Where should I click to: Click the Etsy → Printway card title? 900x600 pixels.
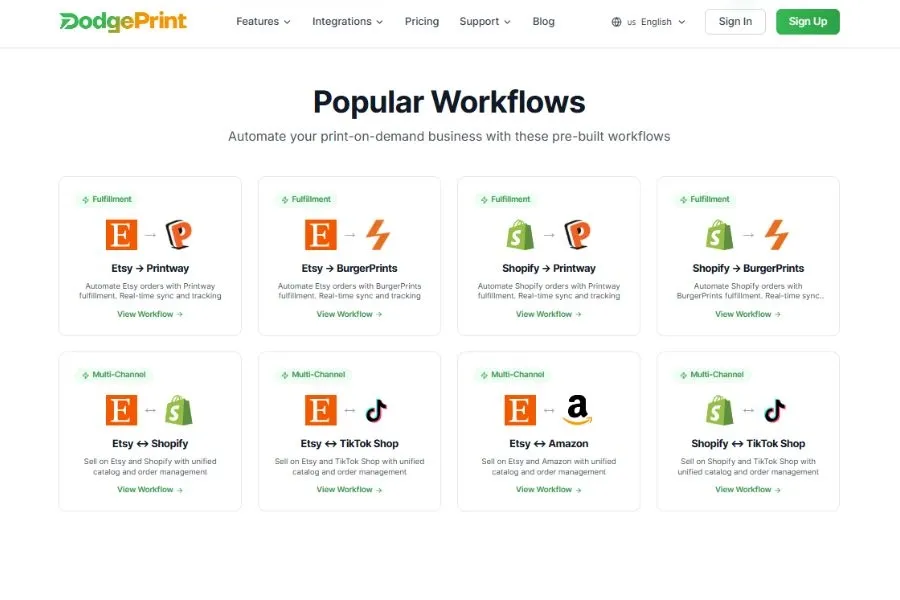tap(150, 268)
